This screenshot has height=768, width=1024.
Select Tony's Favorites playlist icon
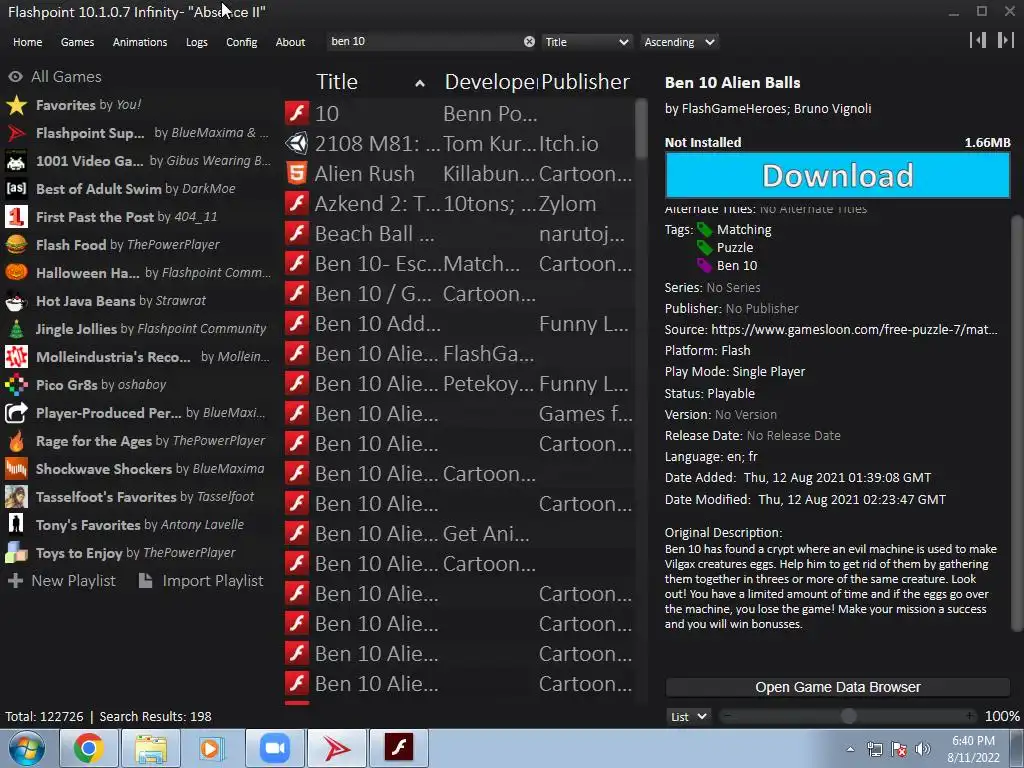click(x=16, y=525)
